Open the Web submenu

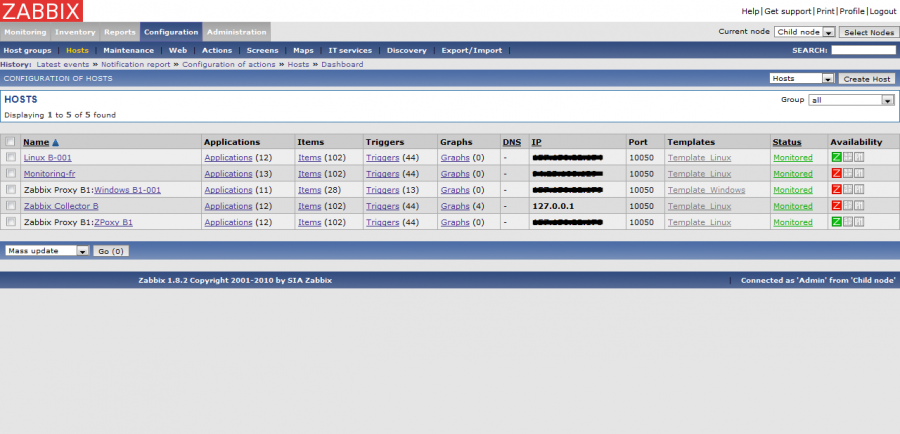point(178,51)
